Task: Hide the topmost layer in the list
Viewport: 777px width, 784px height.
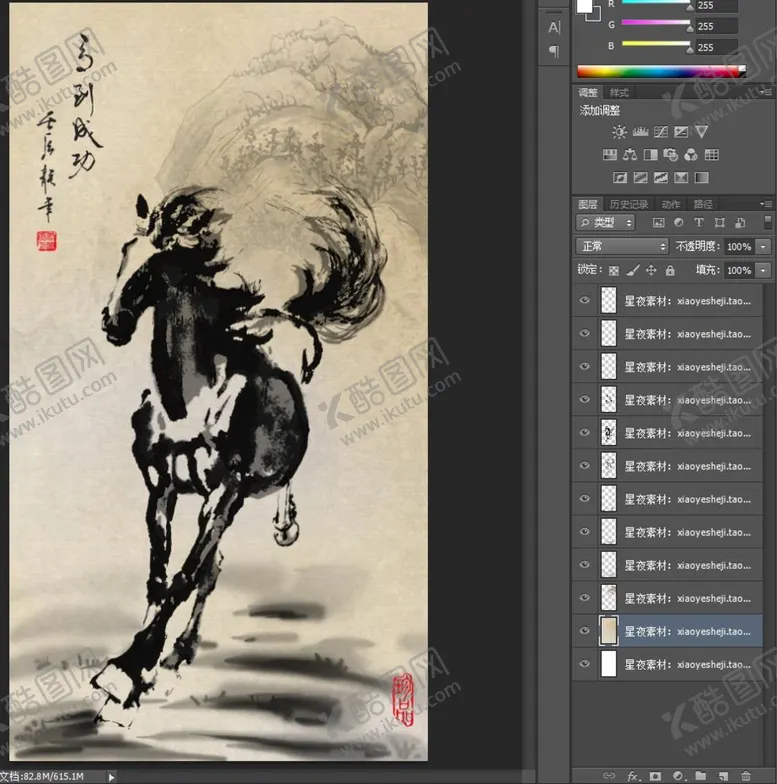Action: pyautogui.click(x=584, y=300)
